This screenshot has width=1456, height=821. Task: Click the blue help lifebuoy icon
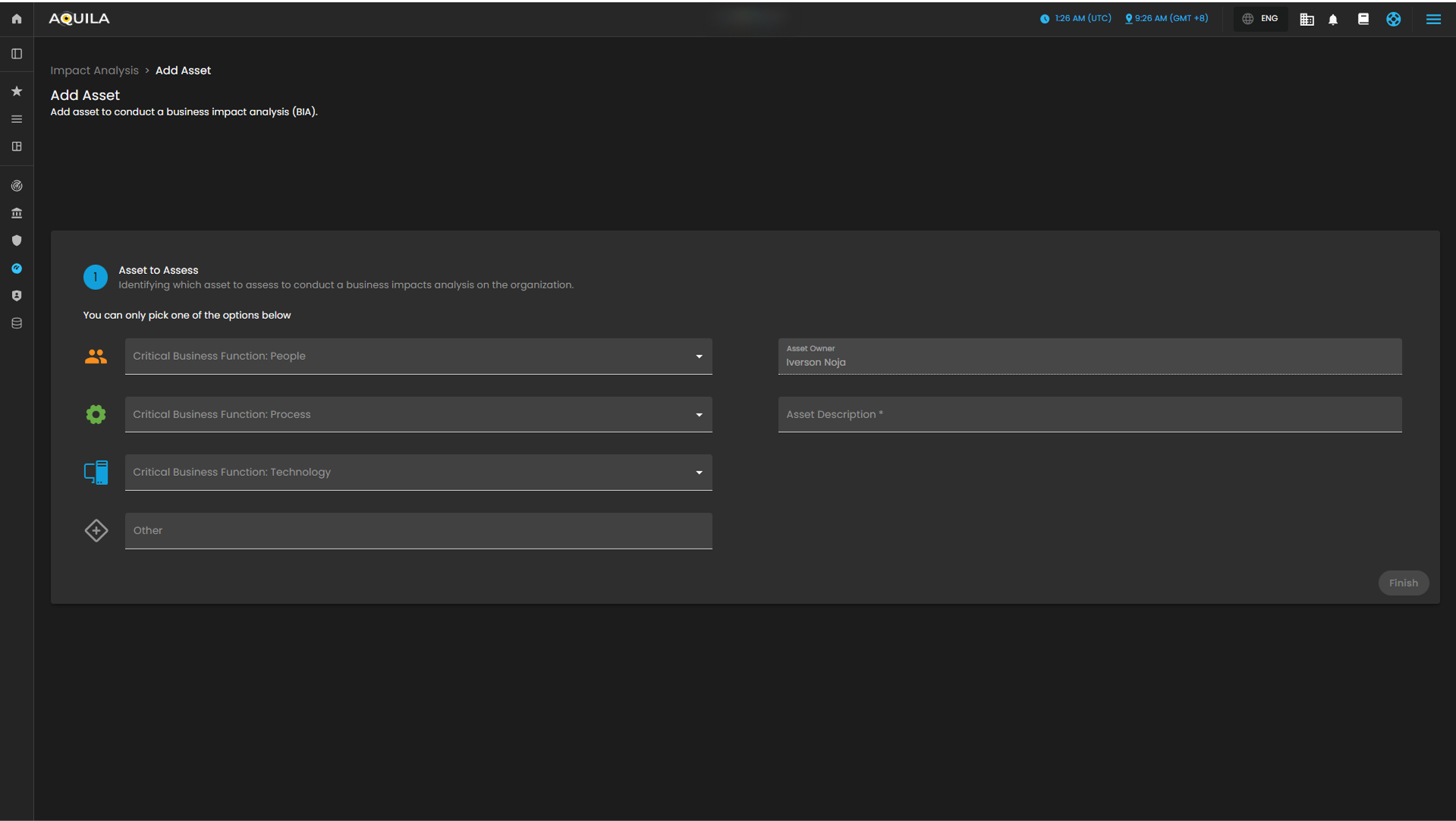coord(1393,20)
